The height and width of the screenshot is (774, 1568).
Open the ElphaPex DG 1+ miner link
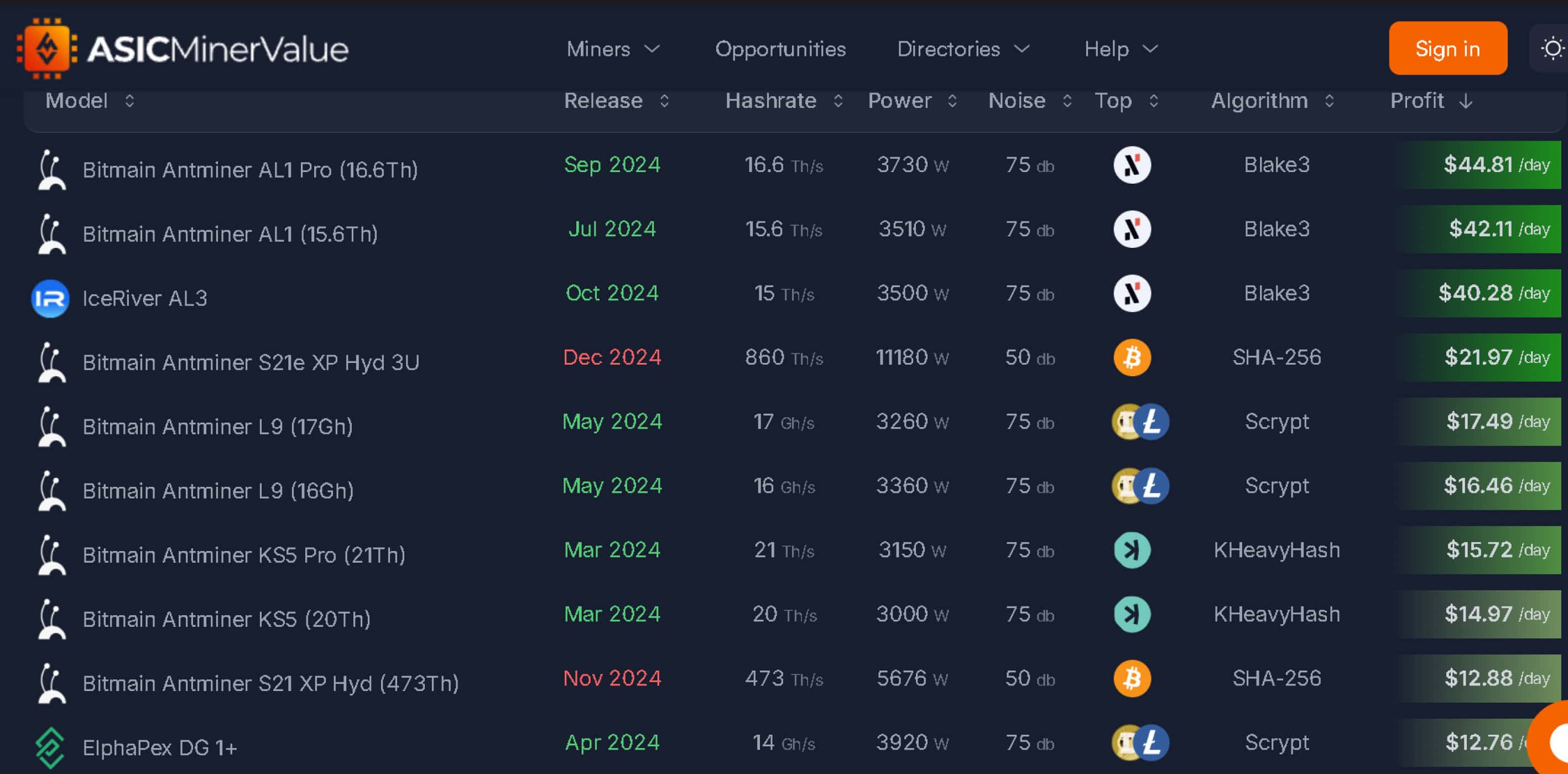pyautogui.click(x=159, y=748)
